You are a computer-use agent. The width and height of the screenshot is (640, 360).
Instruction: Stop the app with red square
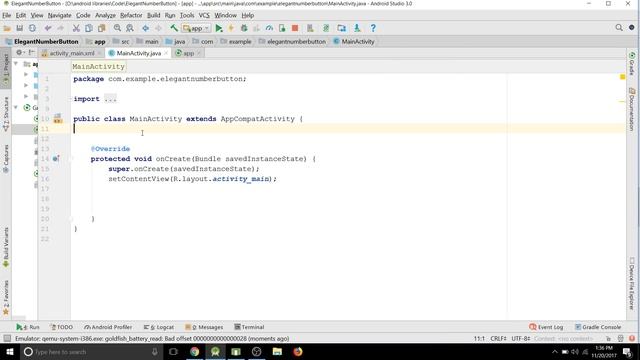coord(295,28)
